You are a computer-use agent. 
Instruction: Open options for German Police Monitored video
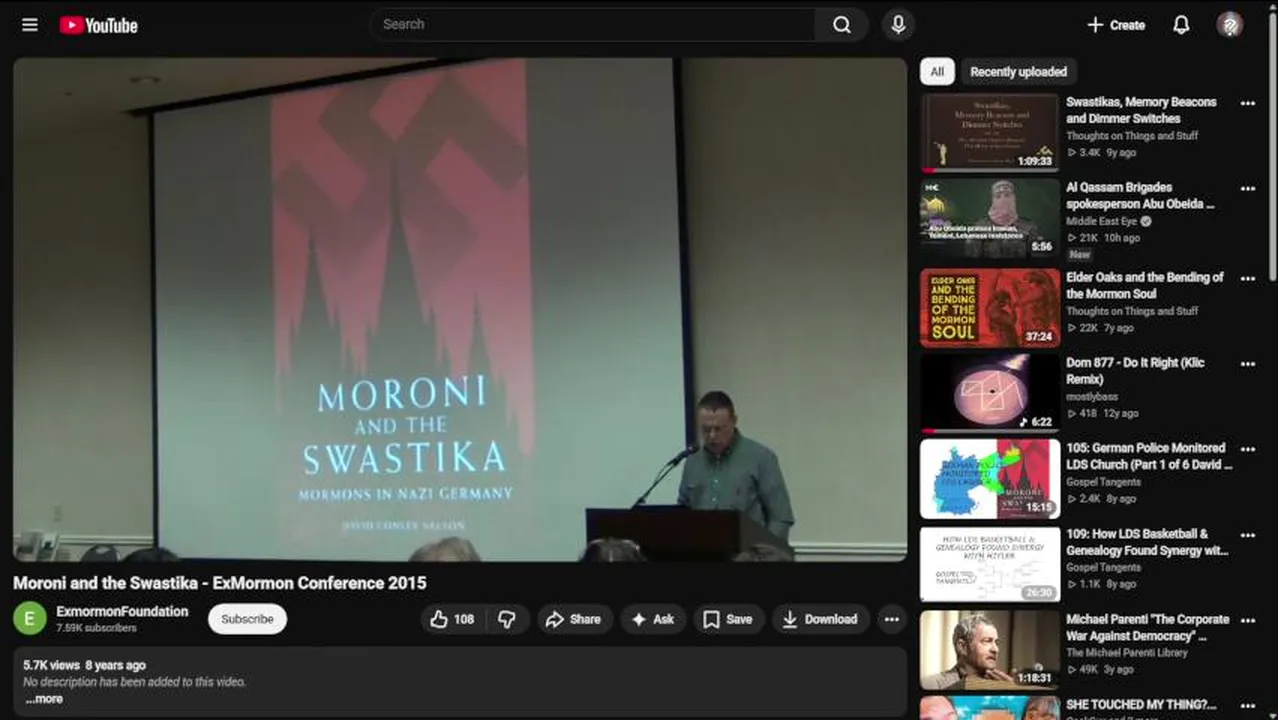coord(1247,449)
